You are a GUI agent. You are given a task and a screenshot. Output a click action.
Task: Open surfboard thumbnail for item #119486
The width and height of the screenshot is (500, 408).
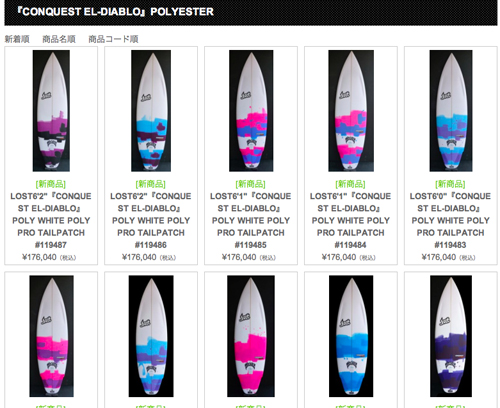151,111
